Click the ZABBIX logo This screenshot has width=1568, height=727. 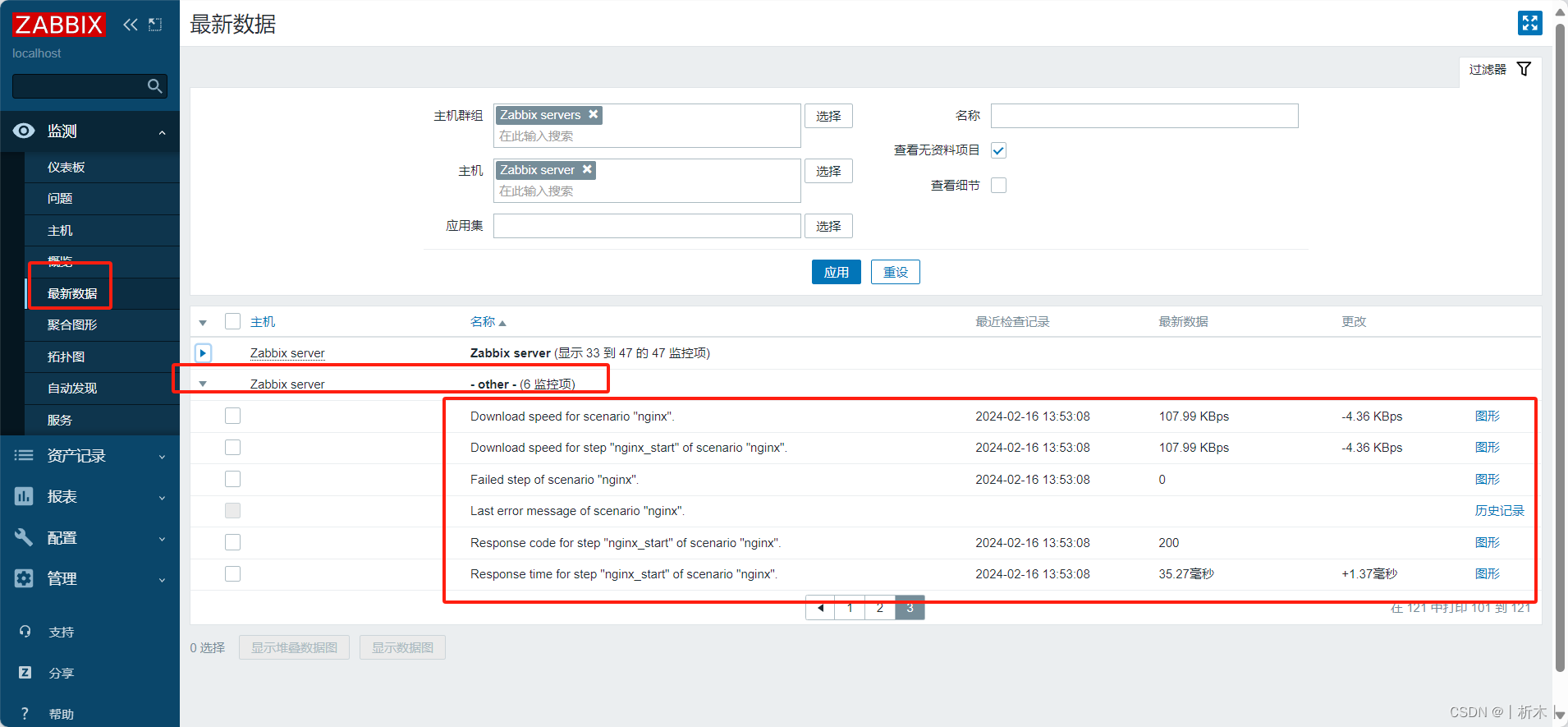59,25
